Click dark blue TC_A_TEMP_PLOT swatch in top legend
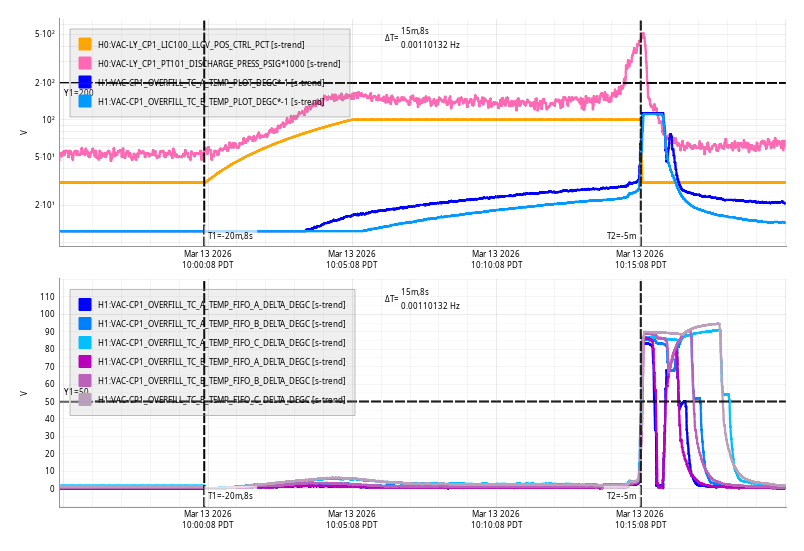This screenshot has width=804, height=551. click(x=85, y=82)
